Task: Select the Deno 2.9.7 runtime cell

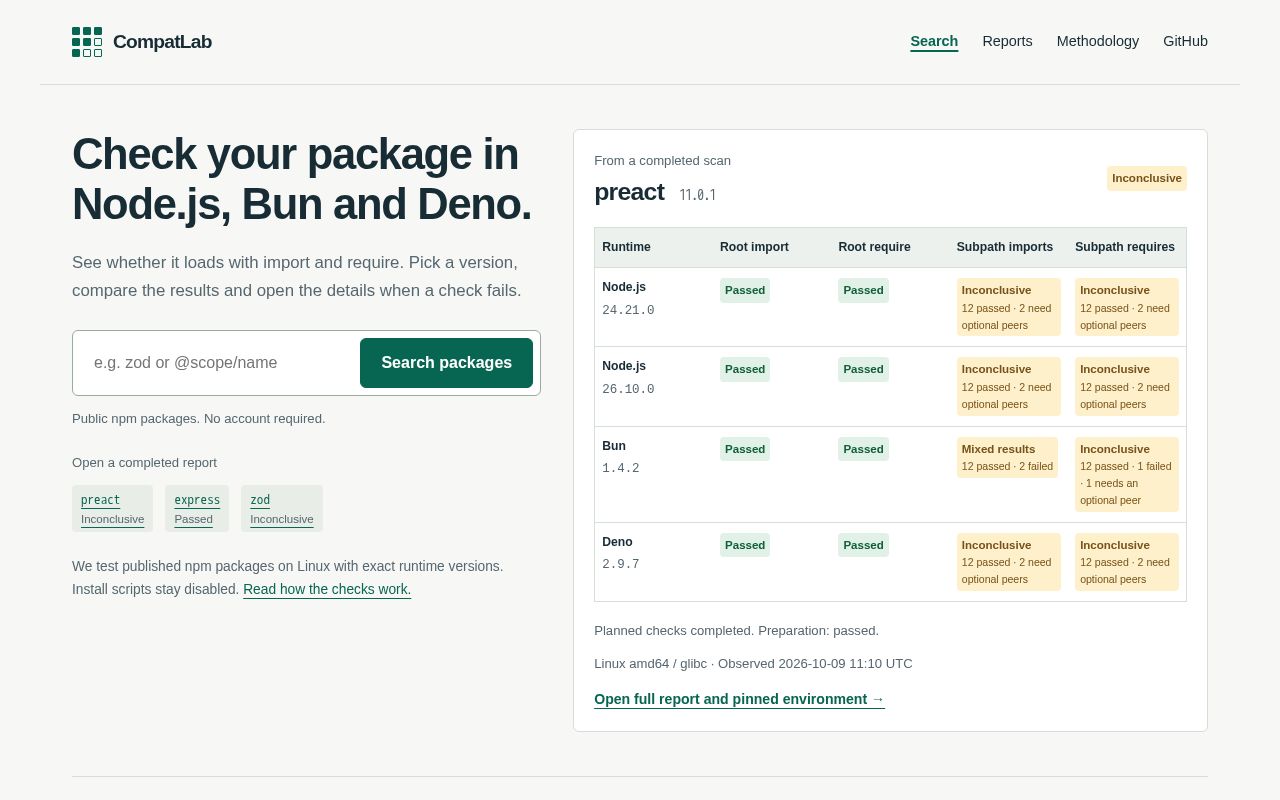Action: coord(653,562)
